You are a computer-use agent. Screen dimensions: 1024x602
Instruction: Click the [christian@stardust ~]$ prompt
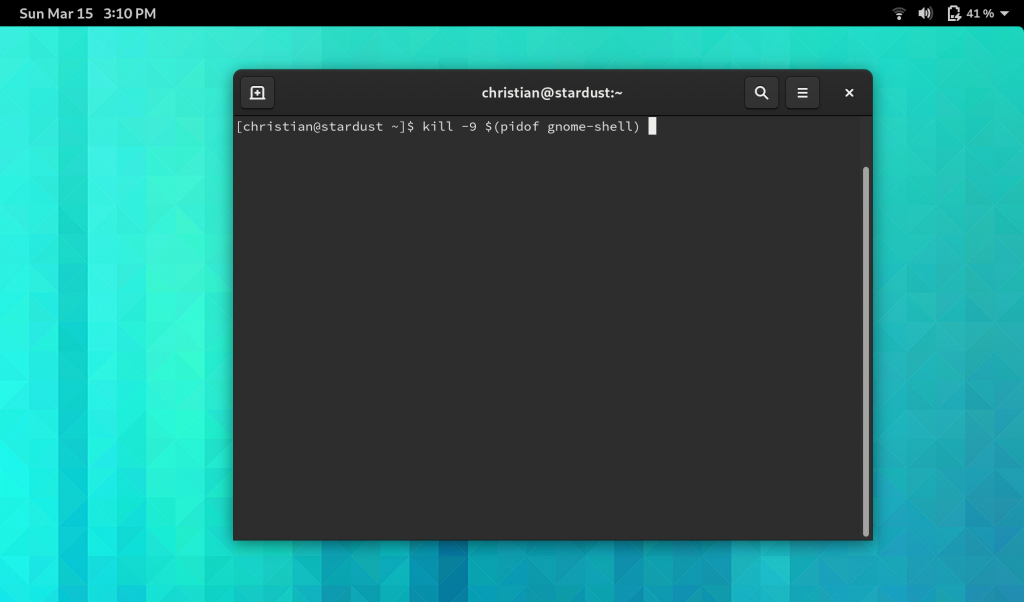325,127
